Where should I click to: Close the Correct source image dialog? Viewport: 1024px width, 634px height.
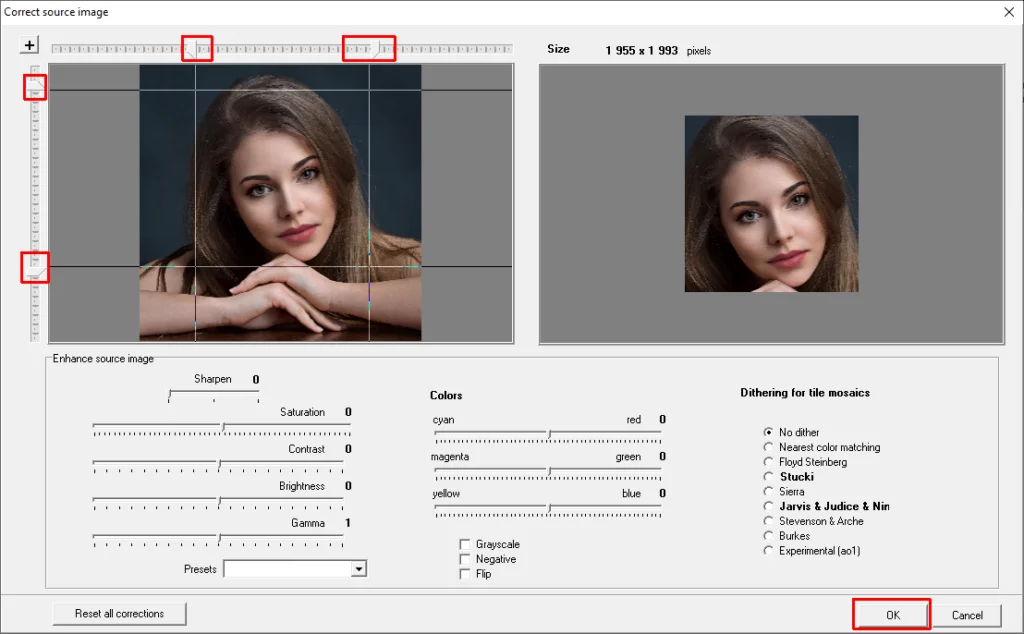tap(1008, 12)
